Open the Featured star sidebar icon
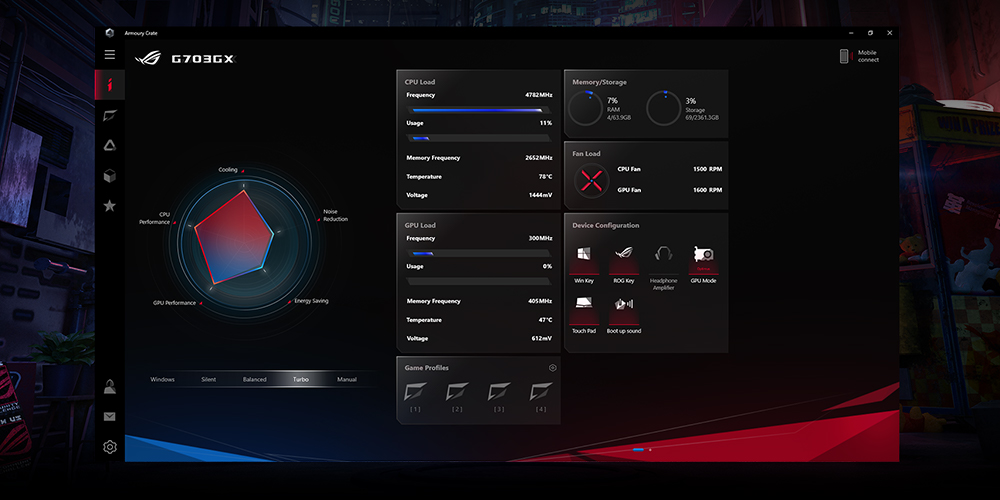1000x500 pixels. (110, 205)
